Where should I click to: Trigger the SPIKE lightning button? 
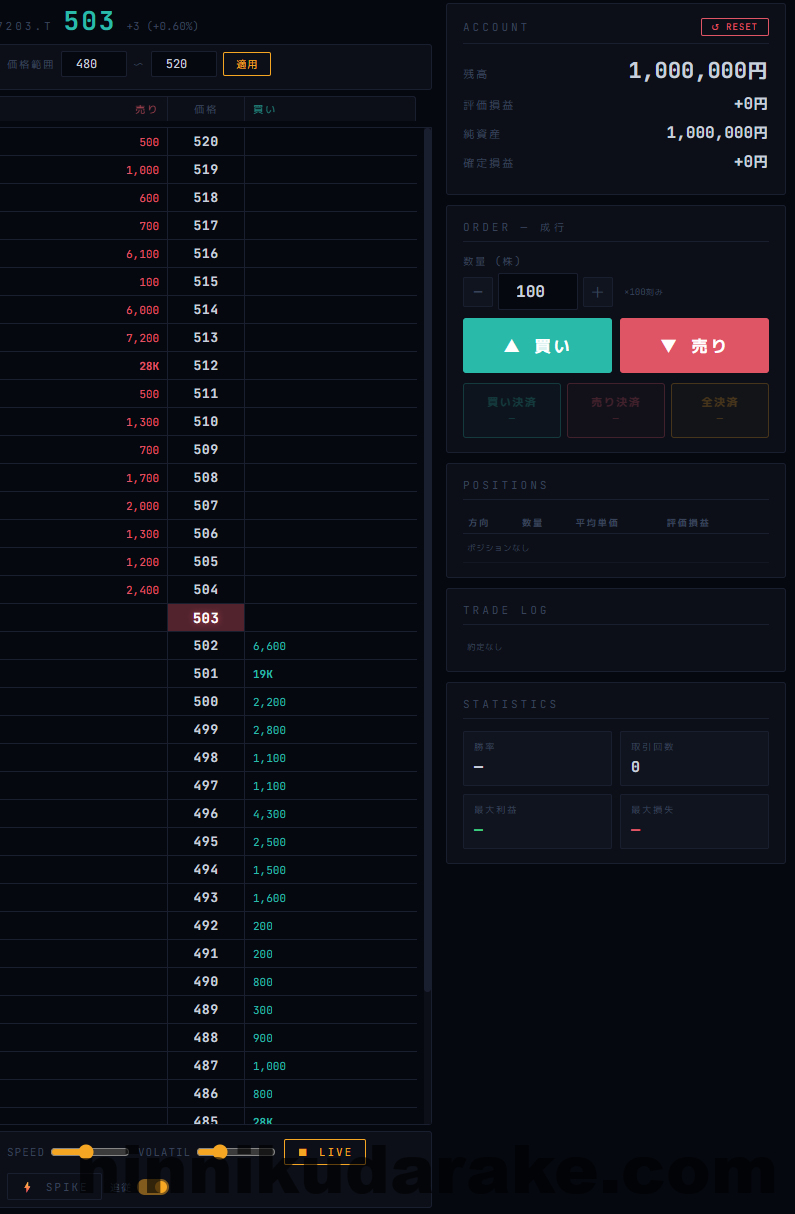point(54,1187)
